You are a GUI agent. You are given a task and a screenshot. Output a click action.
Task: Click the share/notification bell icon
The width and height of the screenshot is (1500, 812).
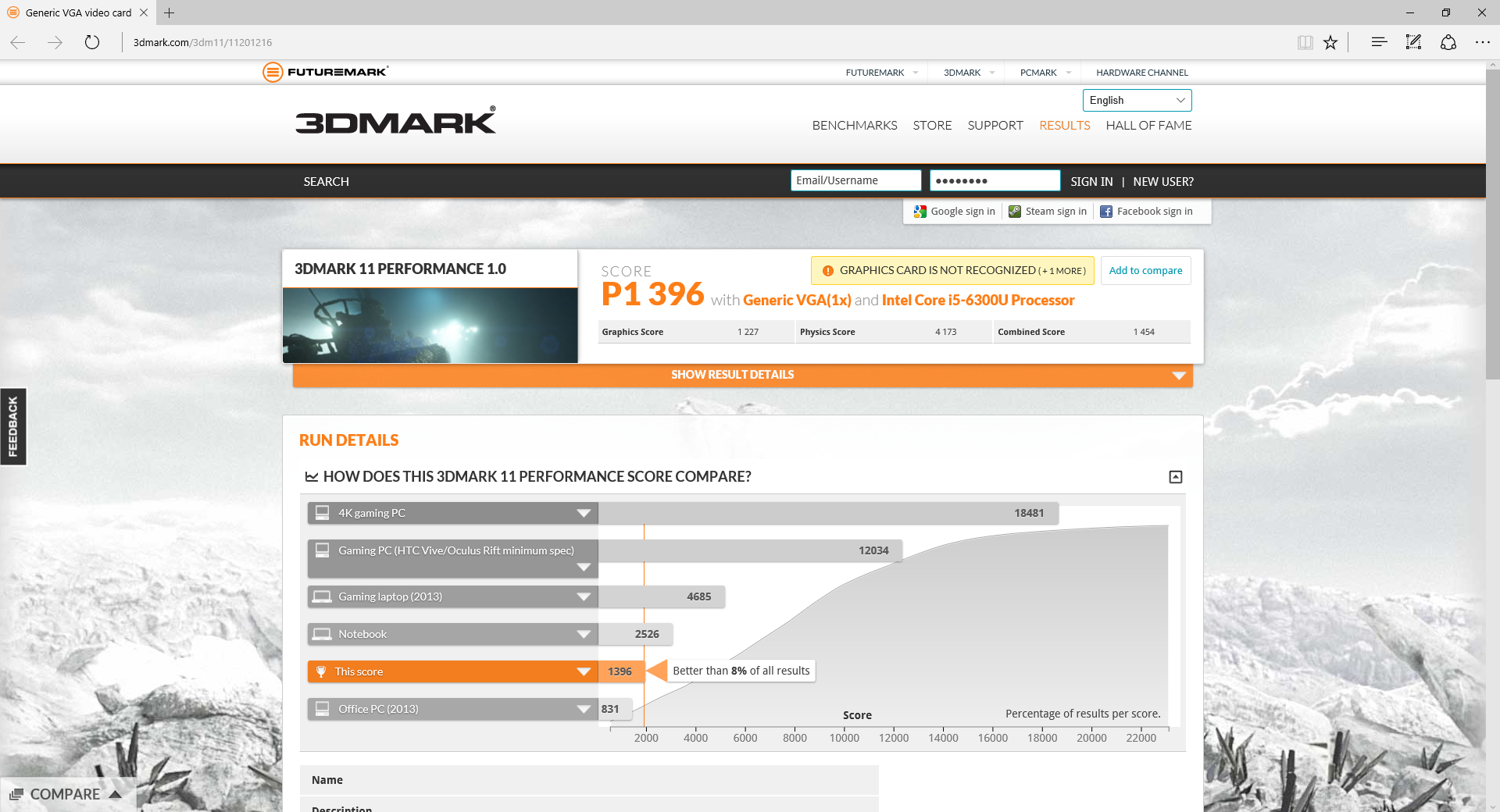click(1448, 42)
